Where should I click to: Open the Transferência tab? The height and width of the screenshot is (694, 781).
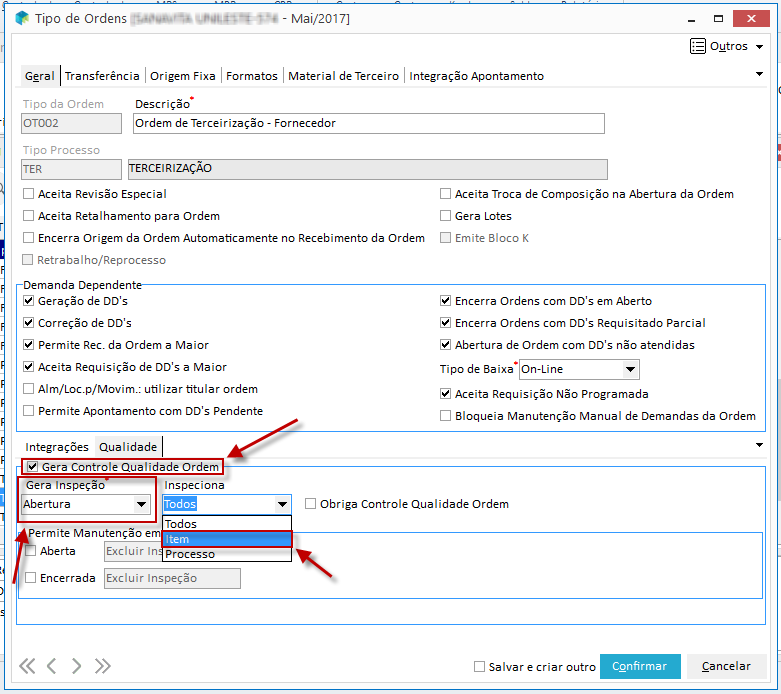pyautogui.click(x=102, y=76)
